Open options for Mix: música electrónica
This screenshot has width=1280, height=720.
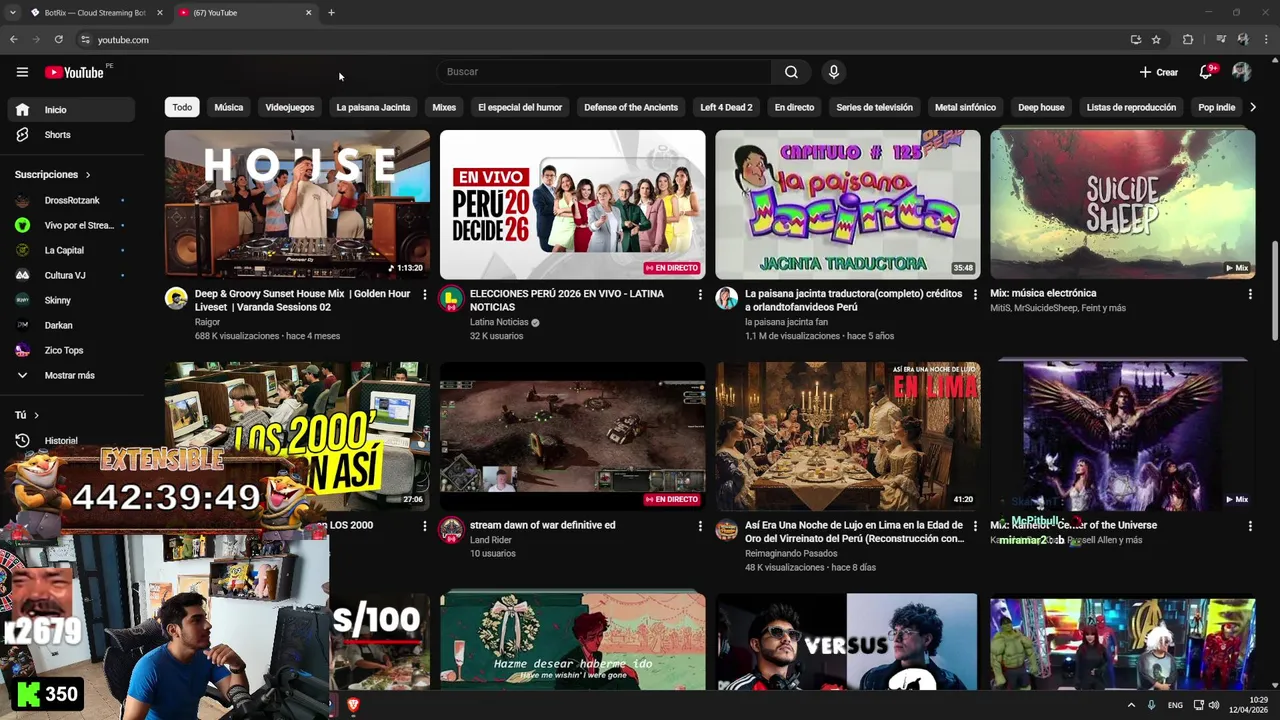tap(1249, 295)
